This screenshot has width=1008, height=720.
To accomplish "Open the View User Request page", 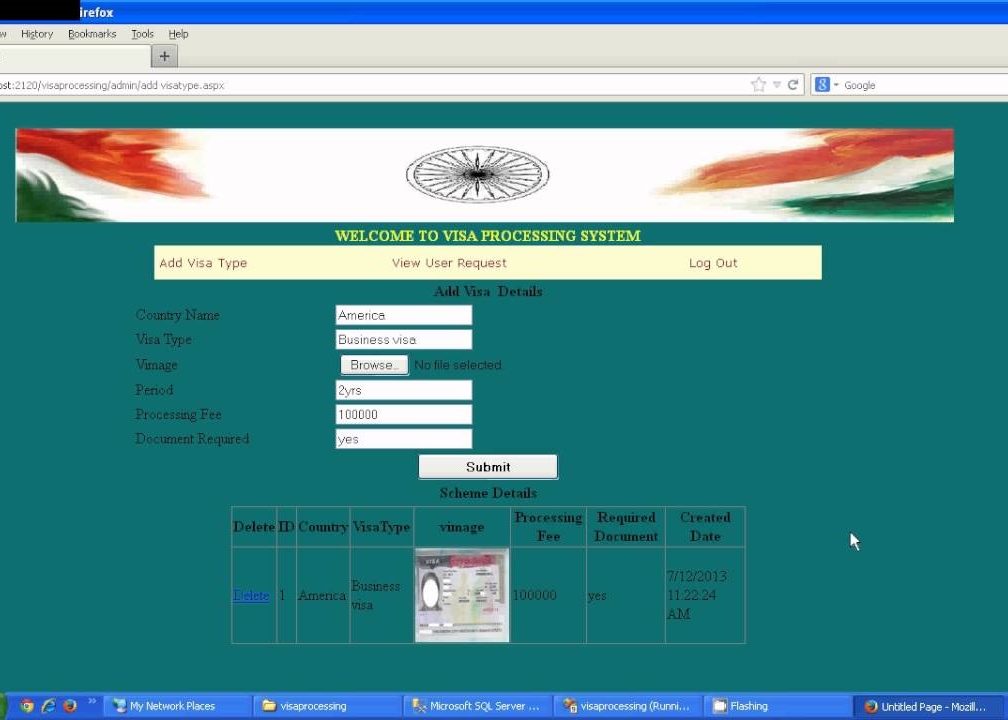I will pyautogui.click(x=449, y=263).
